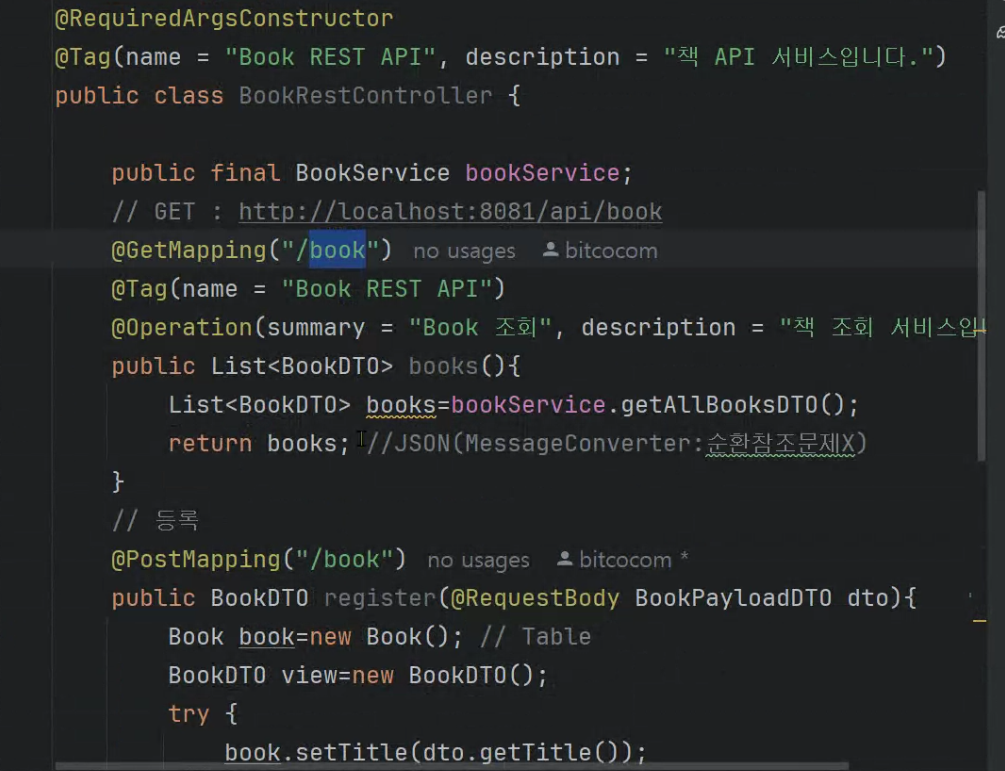Show code authorship by clicking 'bitcocom' label

coord(610,251)
